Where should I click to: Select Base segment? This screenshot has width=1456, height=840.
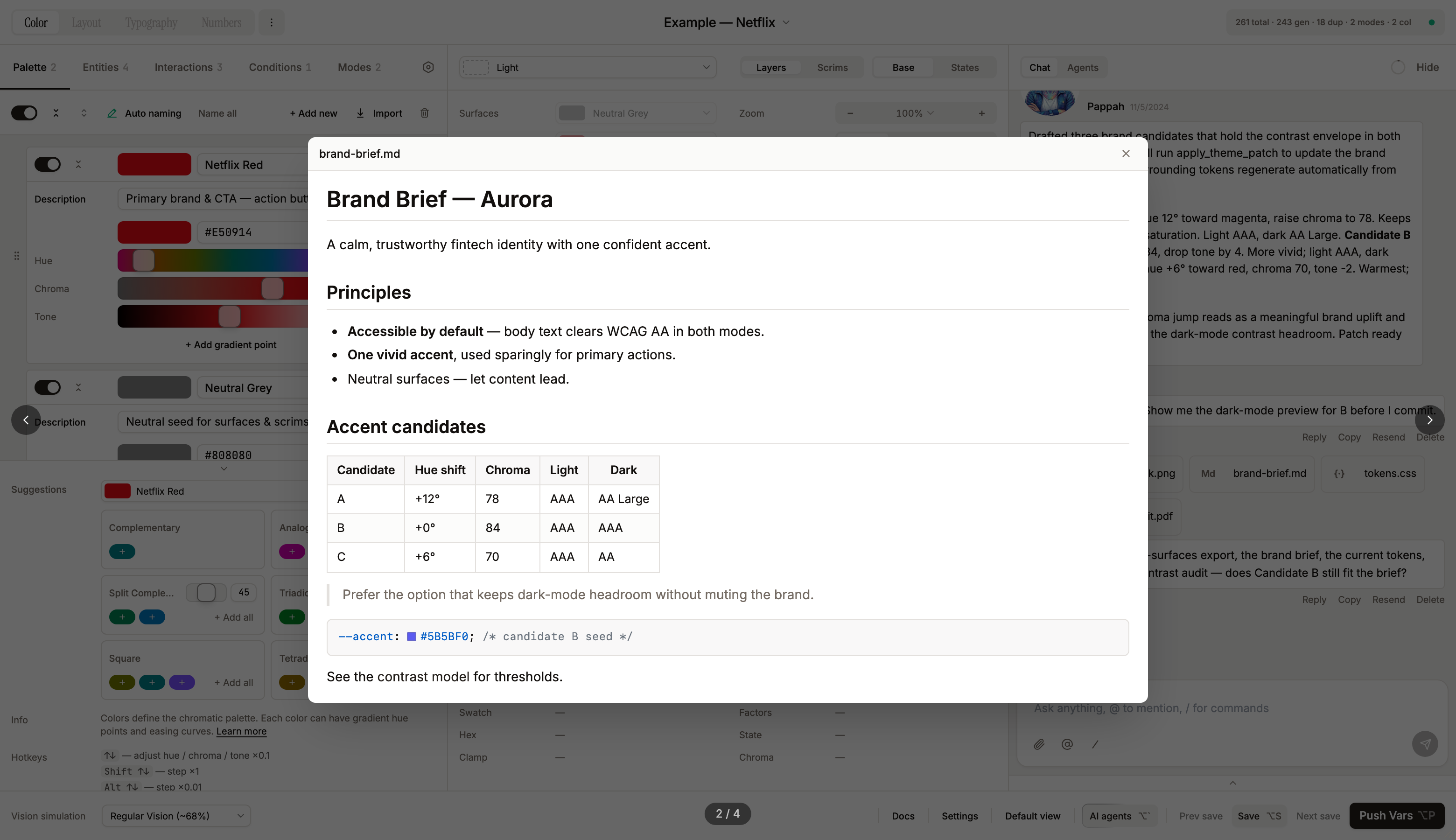[x=903, y=68]
